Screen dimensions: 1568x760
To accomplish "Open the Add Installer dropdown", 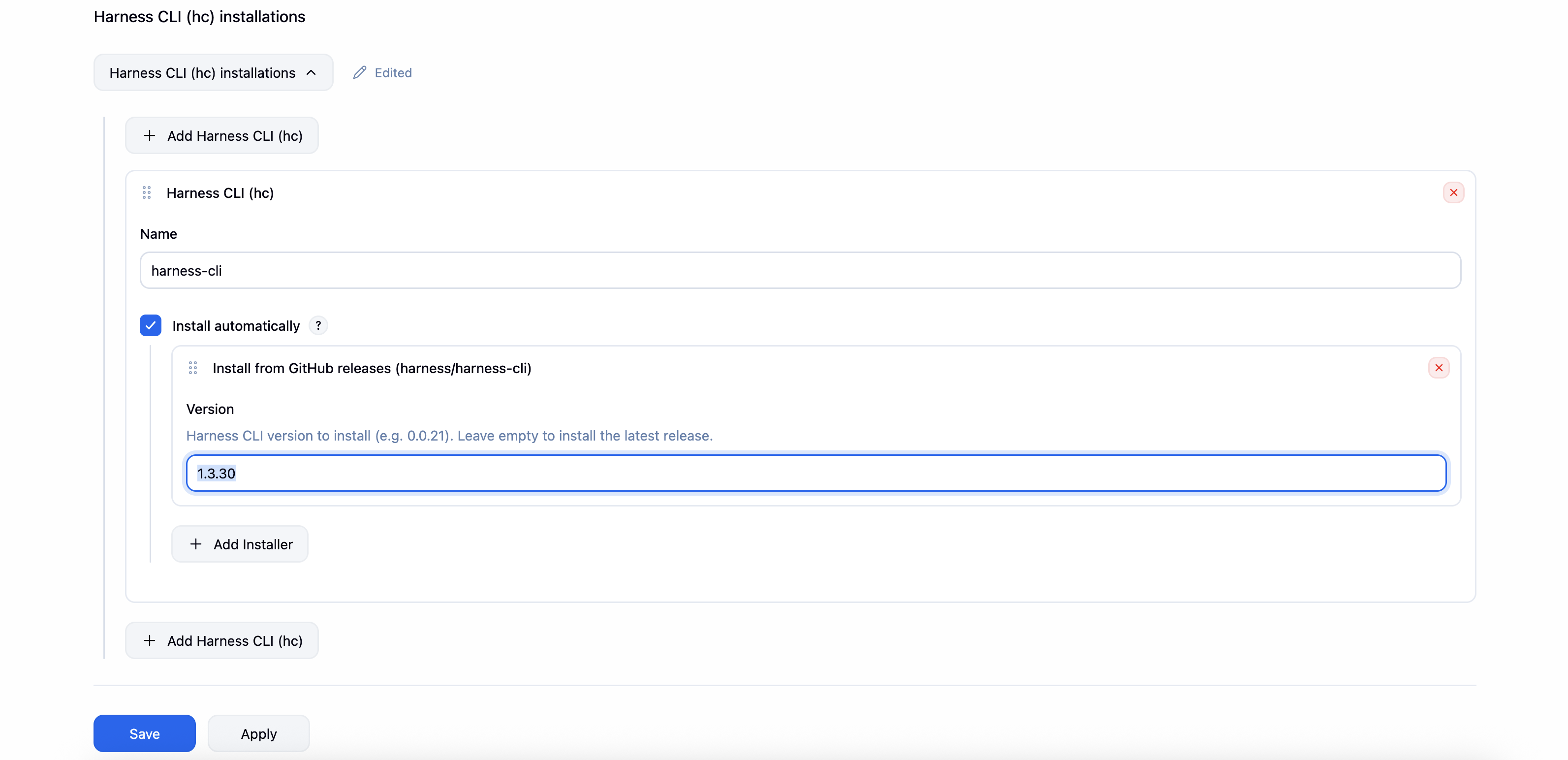I will click(240, 544).
